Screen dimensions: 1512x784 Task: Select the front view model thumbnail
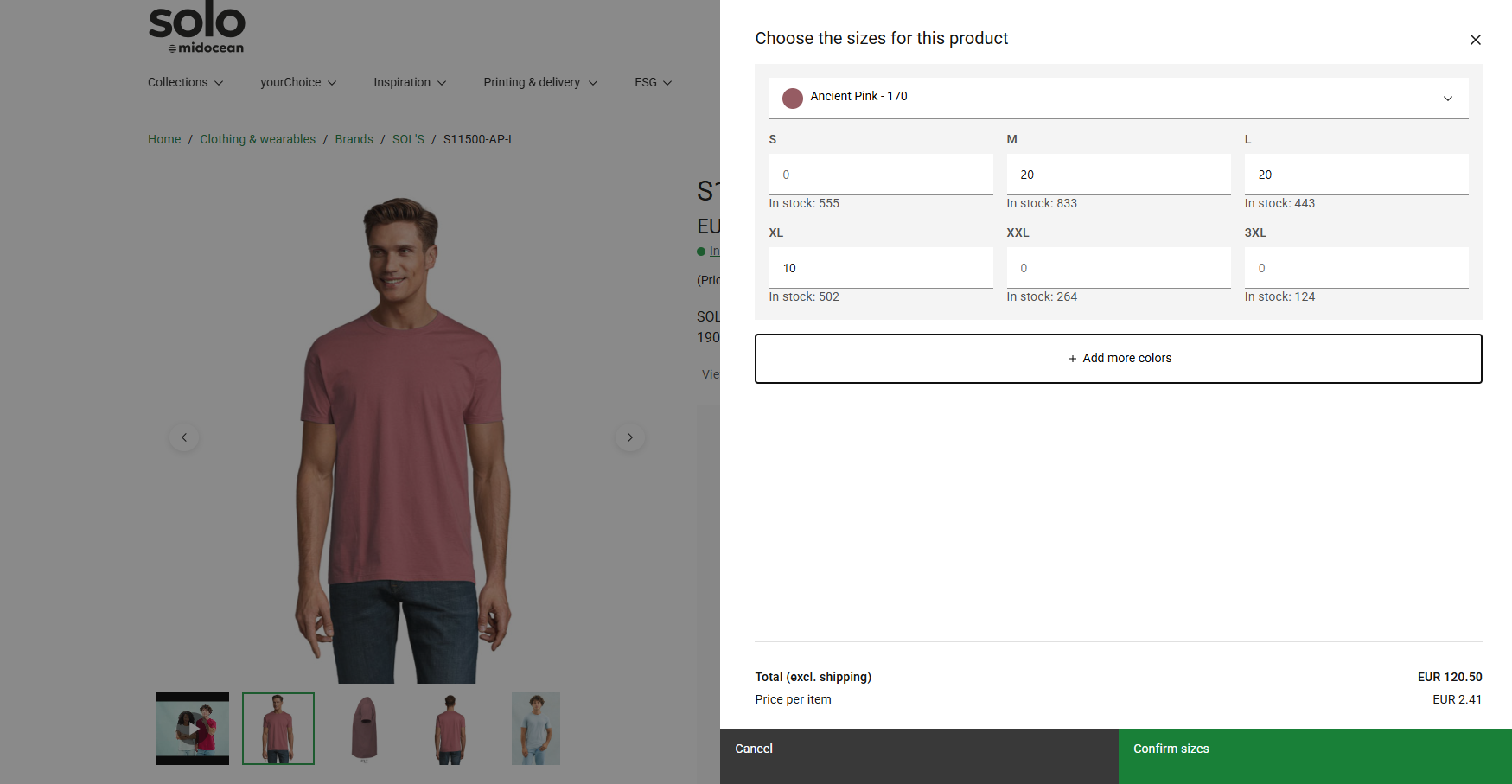pyautogui.click(x=278, y=729)
